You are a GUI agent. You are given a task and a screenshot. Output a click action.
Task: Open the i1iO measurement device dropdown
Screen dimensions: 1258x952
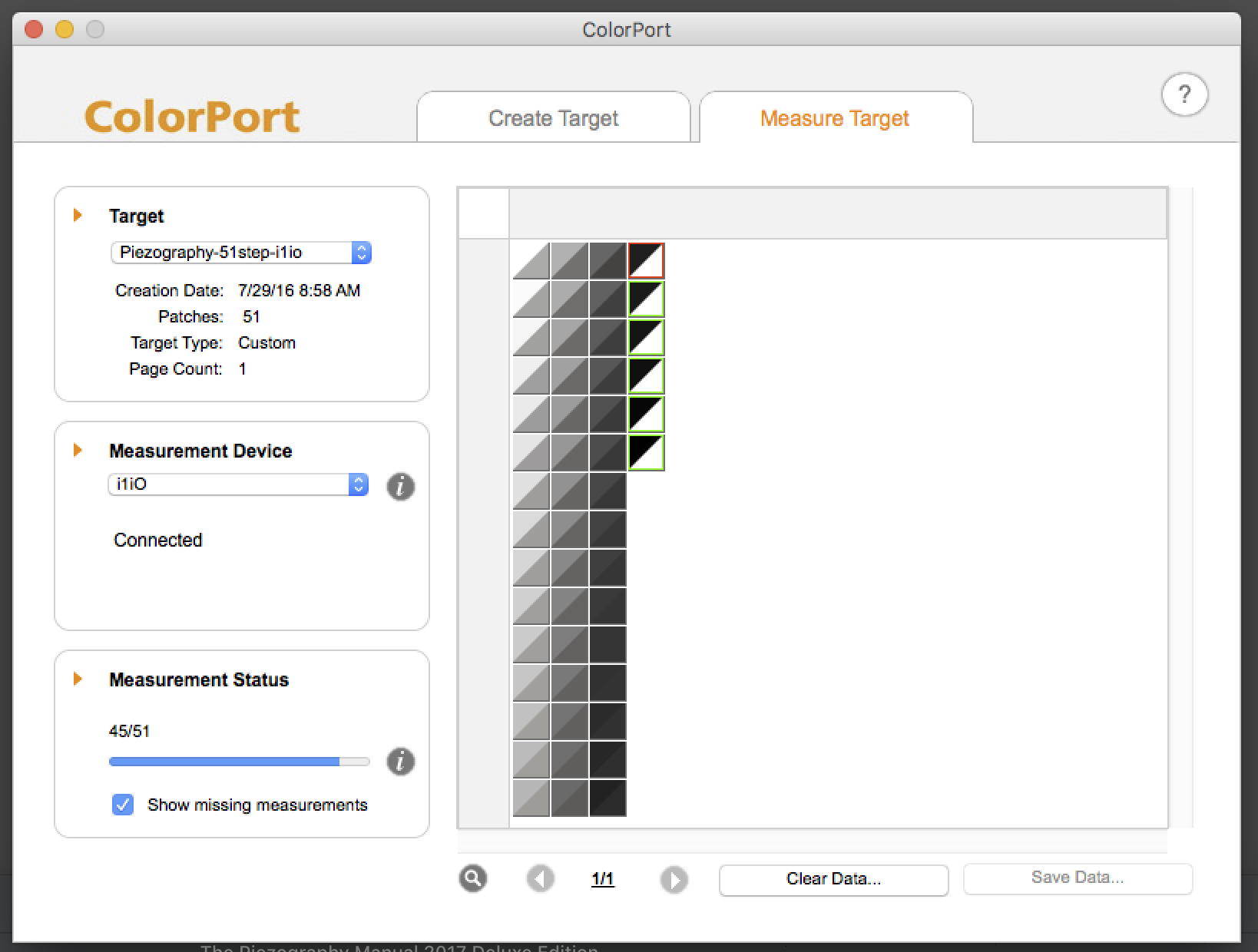click(238, 484)
